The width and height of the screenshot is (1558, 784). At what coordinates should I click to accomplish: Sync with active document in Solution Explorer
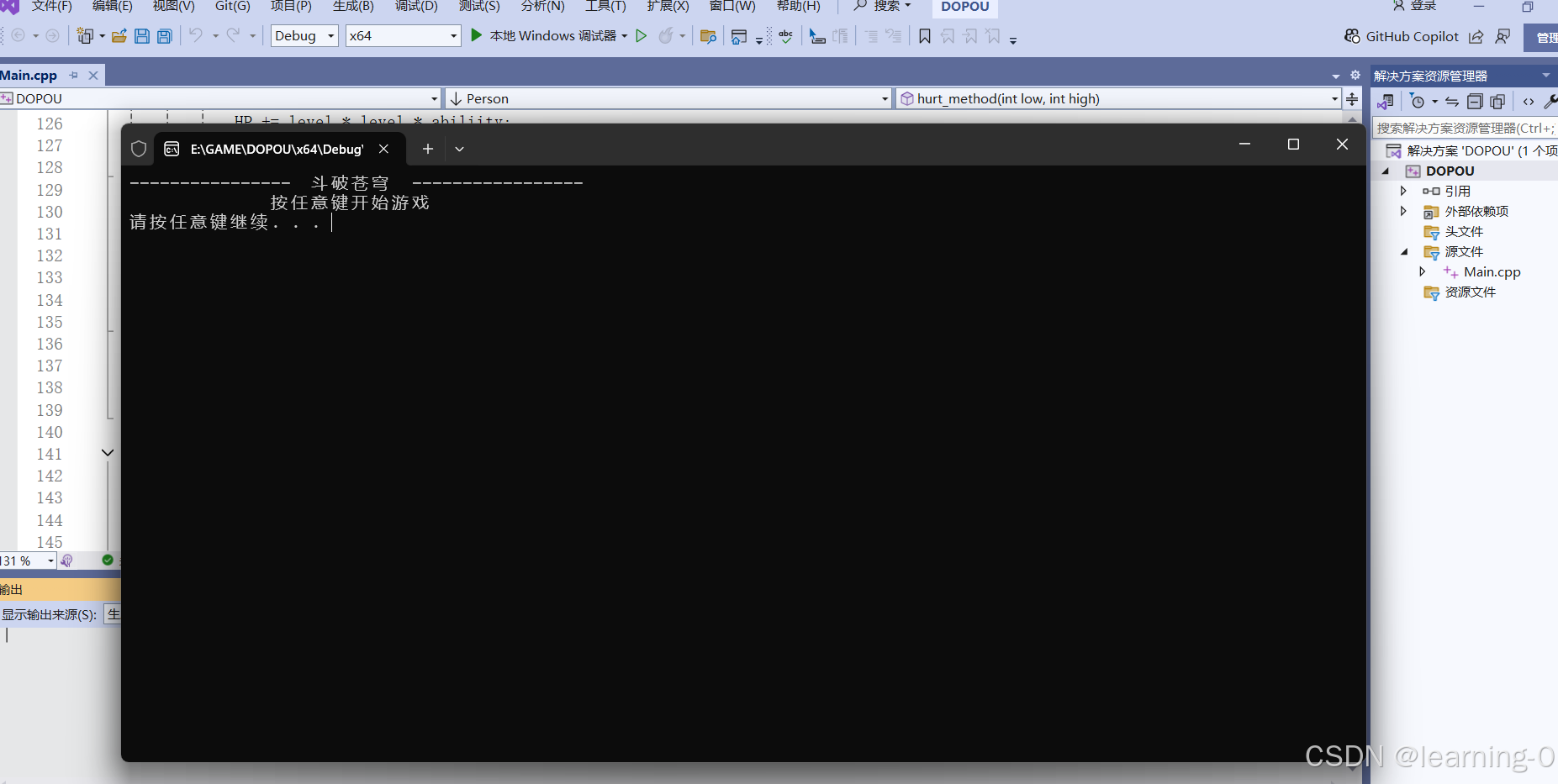pos(1452,102)
